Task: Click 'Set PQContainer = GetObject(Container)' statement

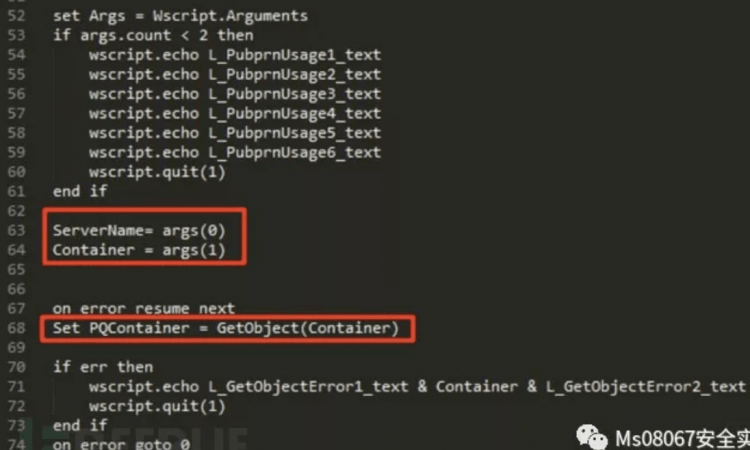Action: [x=225, y=328]
